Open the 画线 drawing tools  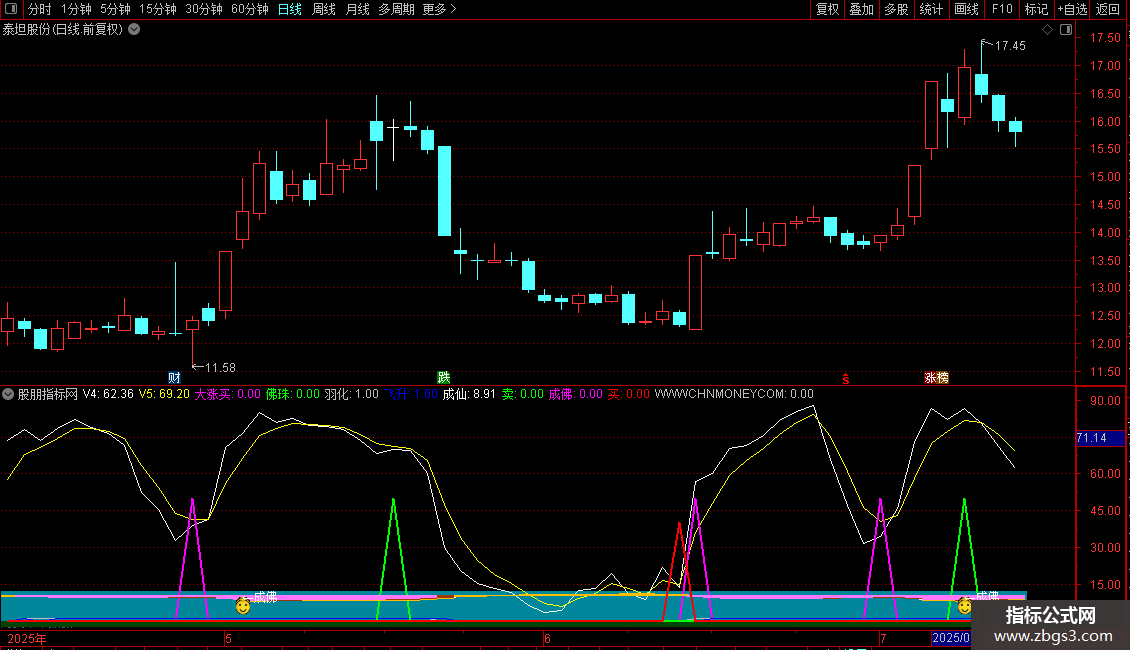click(x=966, y=10)
